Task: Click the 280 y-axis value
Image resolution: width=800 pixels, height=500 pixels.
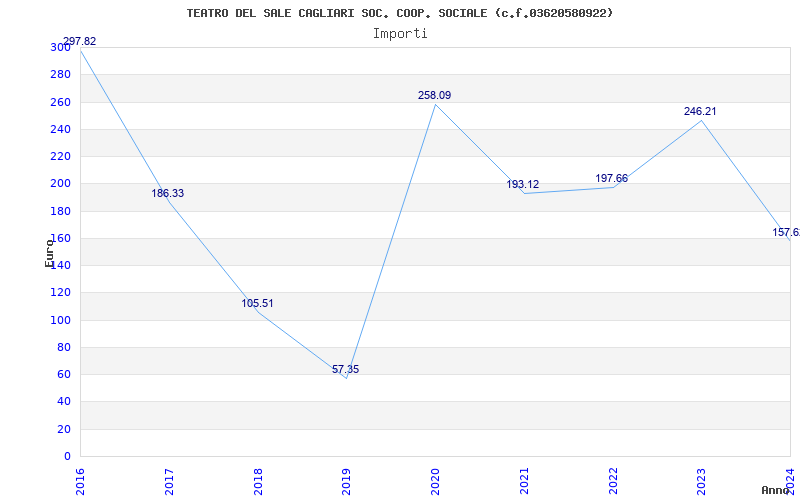Action: pyautogui.click(x=60, y=75)
